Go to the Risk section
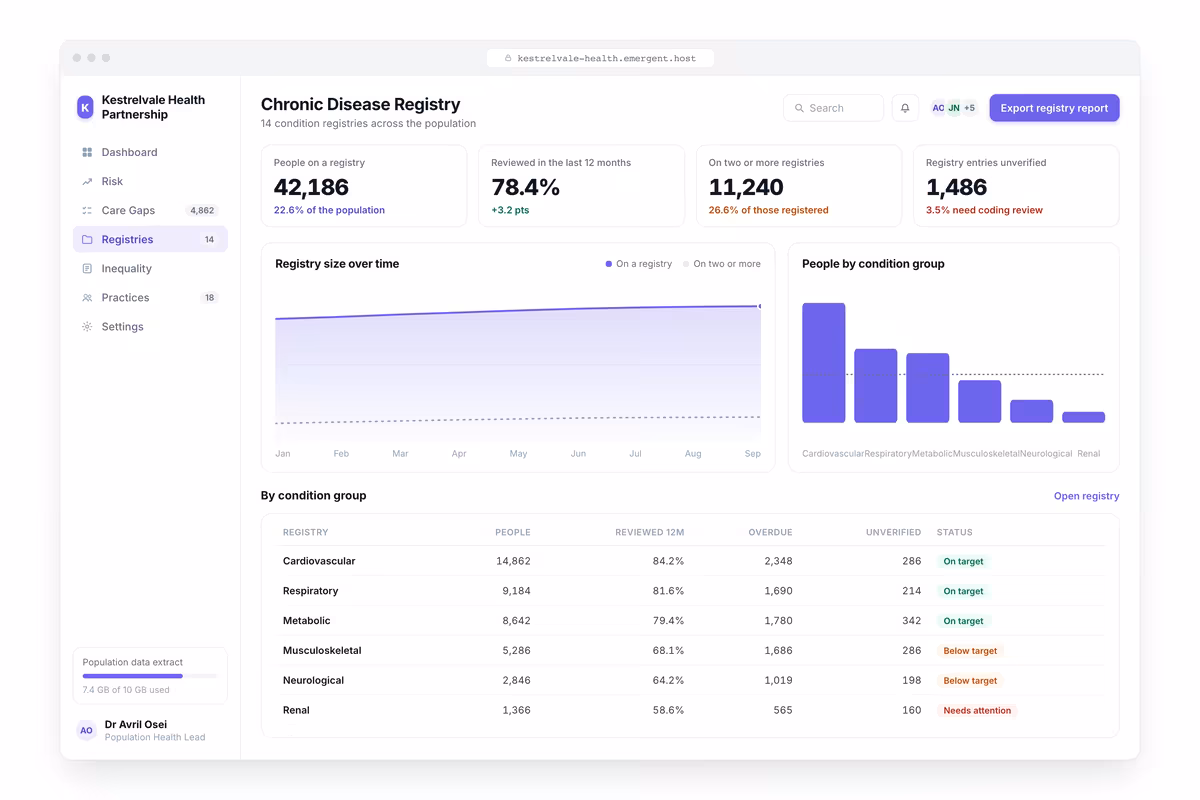This screenshot has height=800, width=1200. point(150,181)
